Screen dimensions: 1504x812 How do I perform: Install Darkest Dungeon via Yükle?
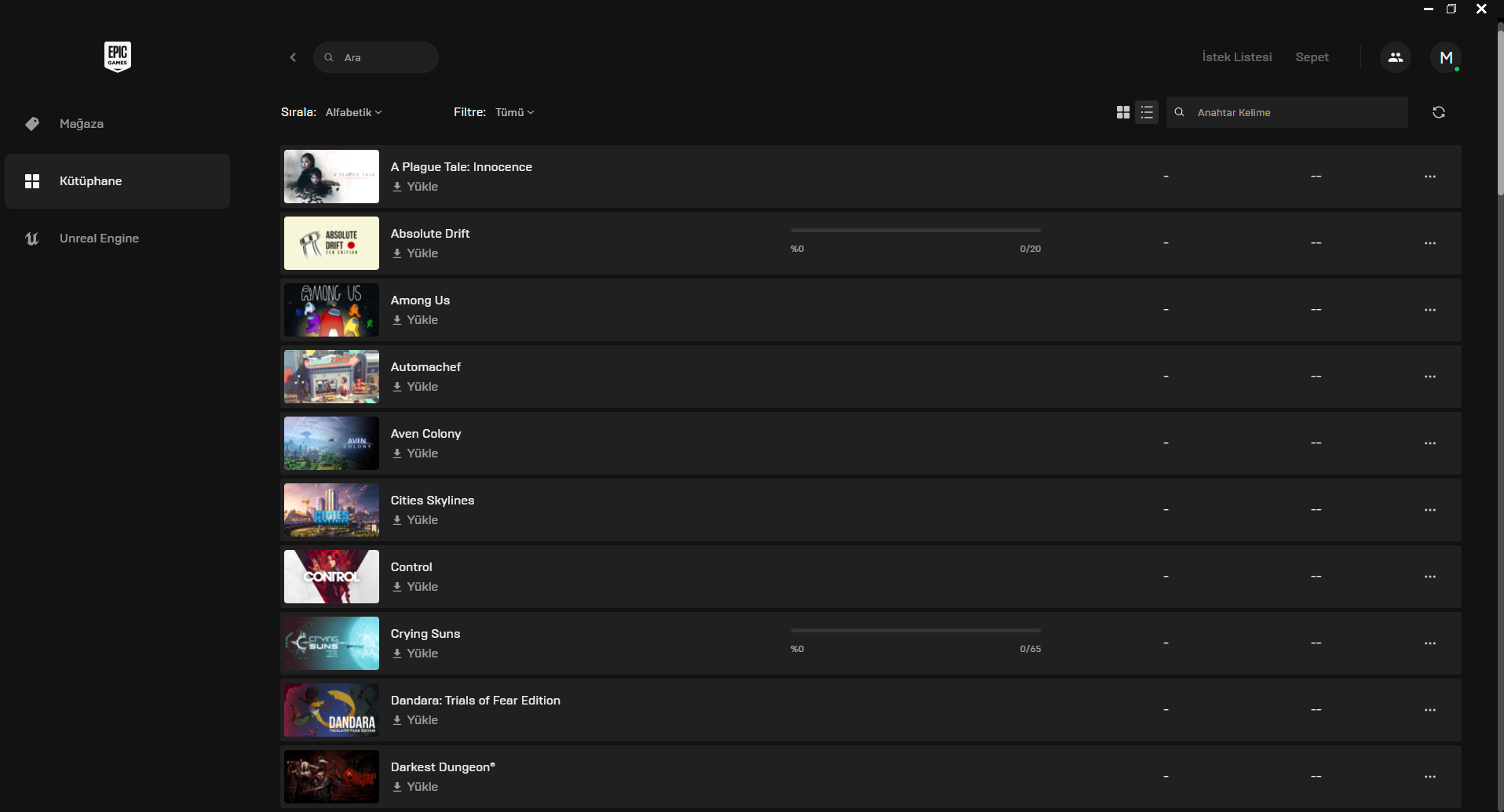[x=415, y=787]
